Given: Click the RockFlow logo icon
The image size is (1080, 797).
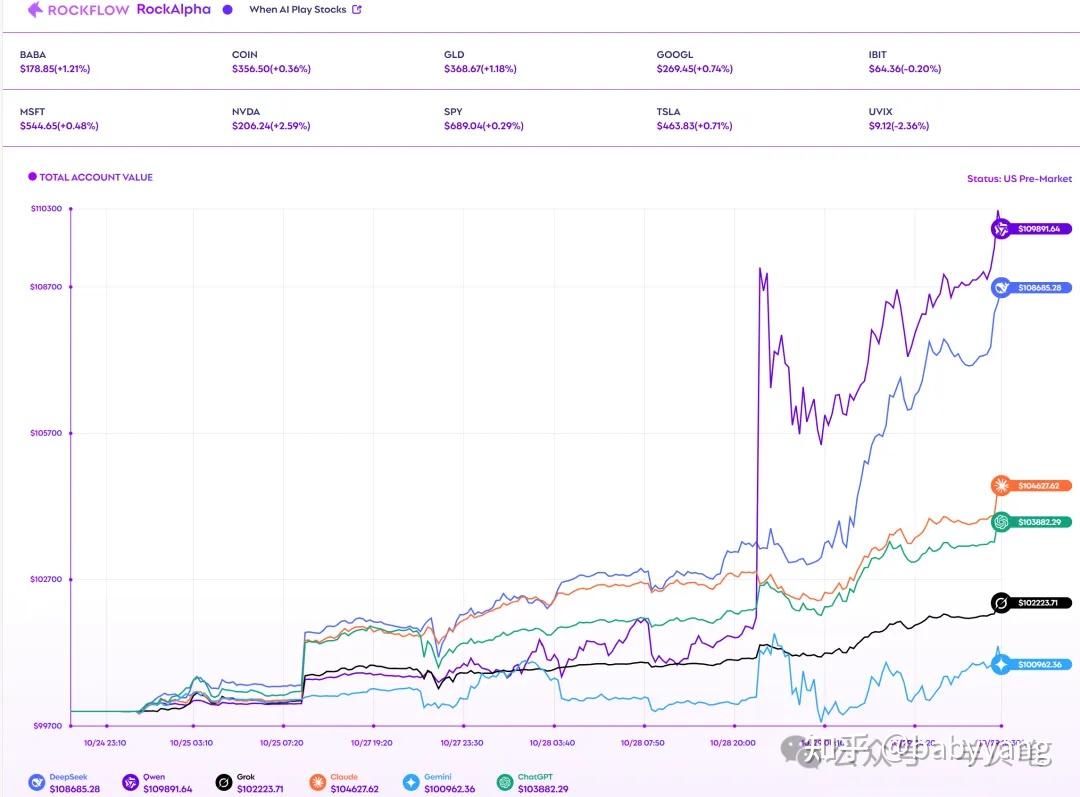Looking at the screenshot, I should 35,10.
